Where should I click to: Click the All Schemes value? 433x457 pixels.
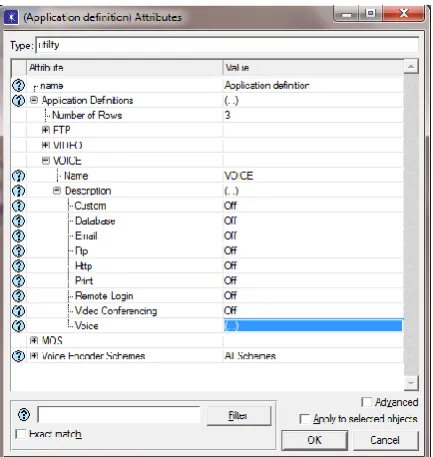pos(313,356)
